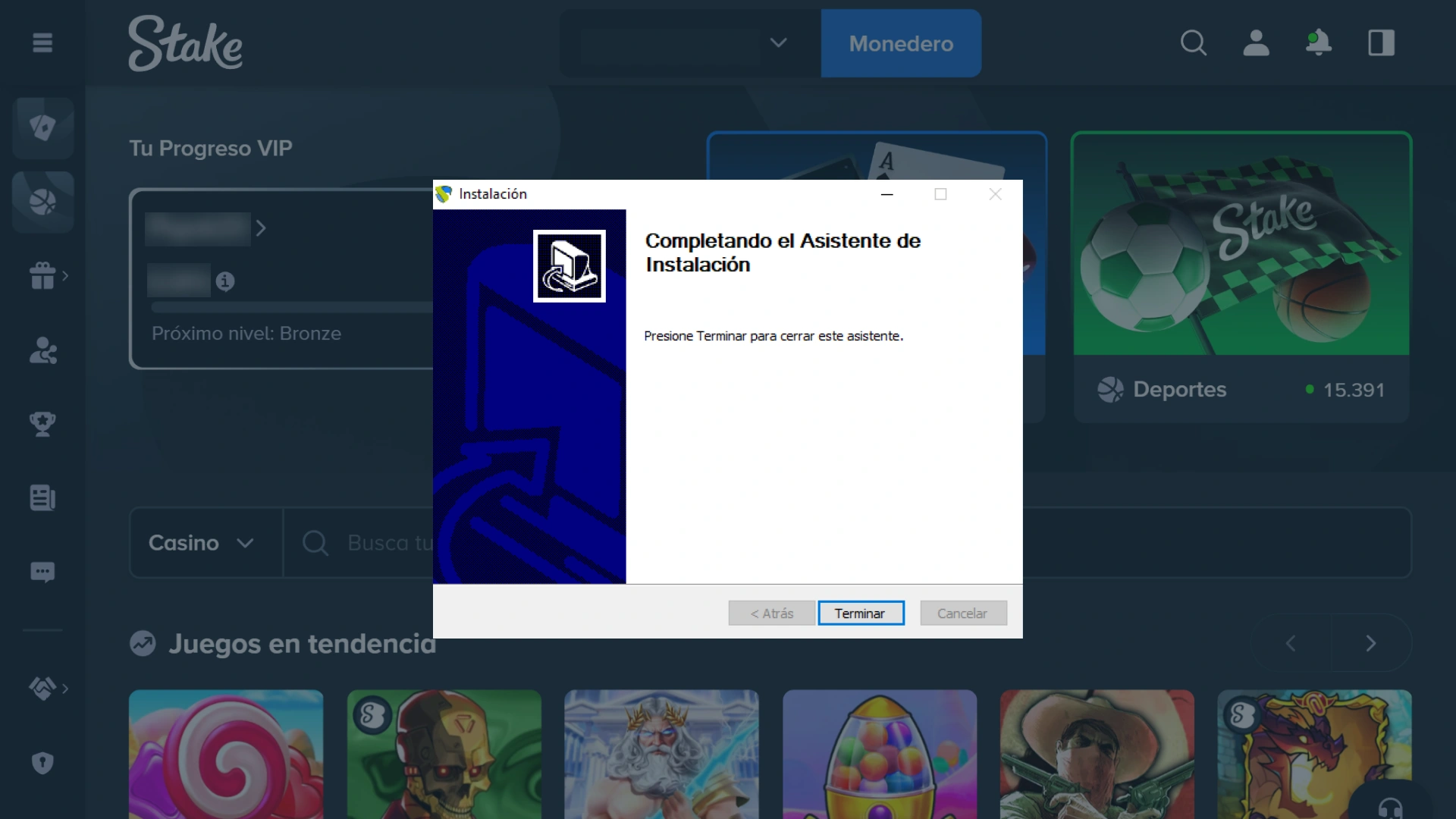The image size is (1456, 819).
Task: Open Promotions using the gift icon
Action: 42,276
